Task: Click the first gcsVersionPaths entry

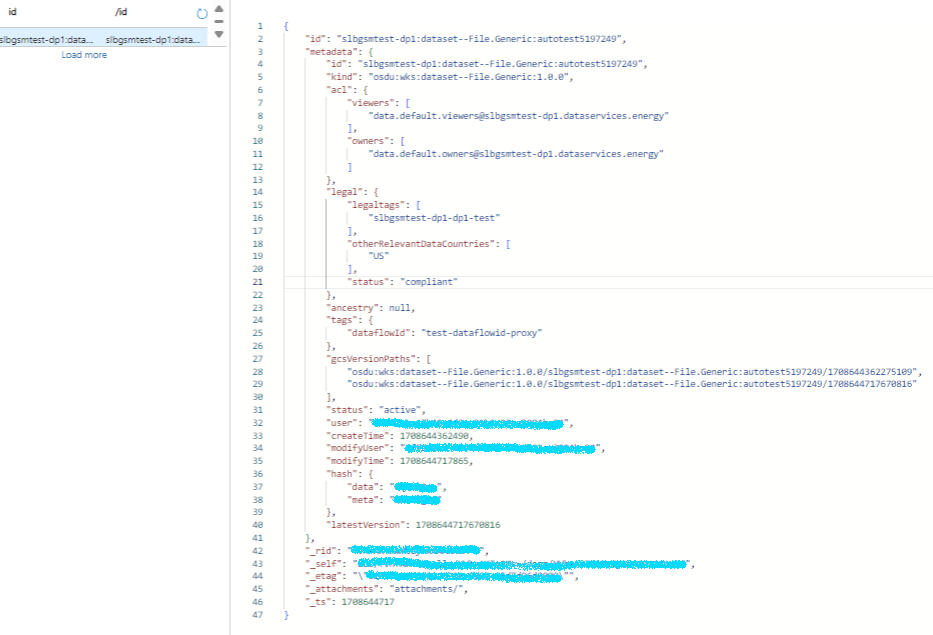Action: (632, 372)
